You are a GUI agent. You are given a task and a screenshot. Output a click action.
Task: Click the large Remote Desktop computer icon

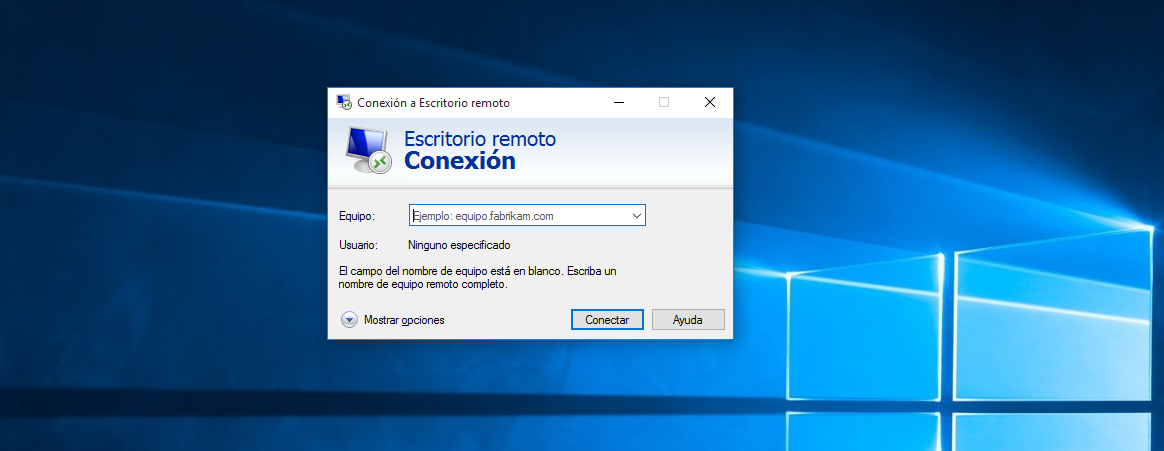[x=366, y=151]
